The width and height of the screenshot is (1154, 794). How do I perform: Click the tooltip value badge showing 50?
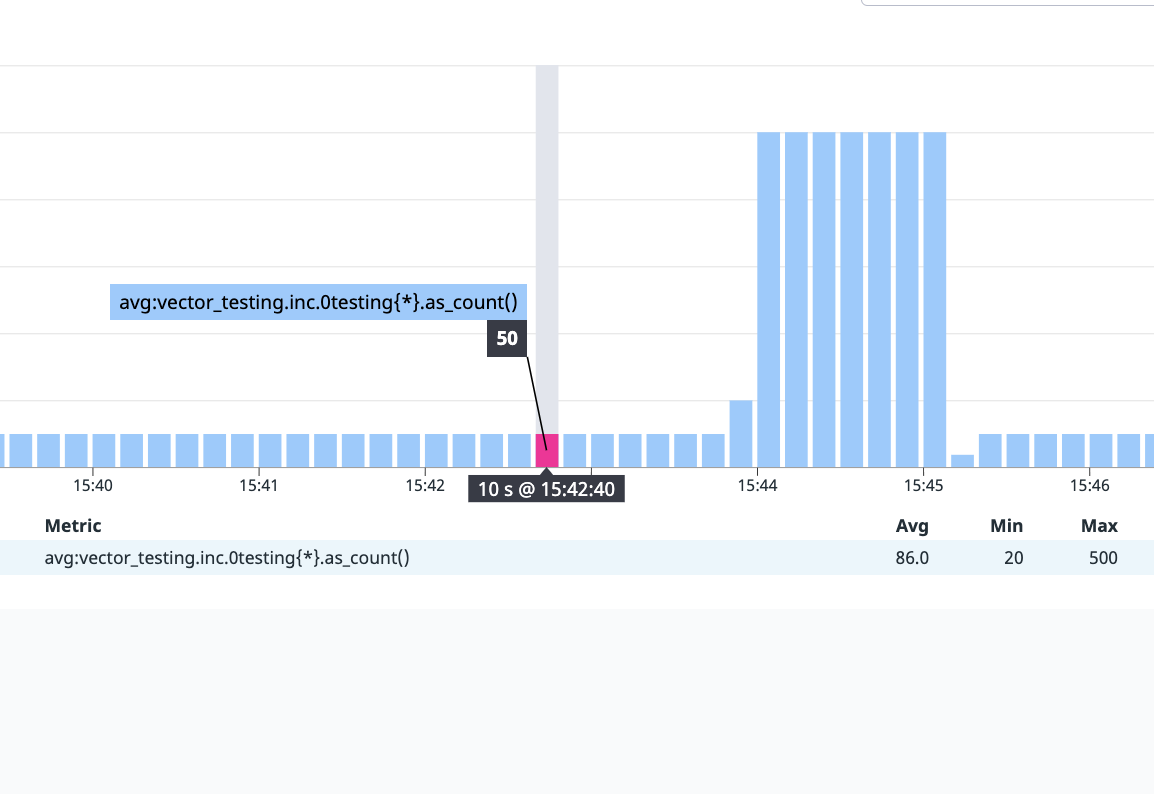coord(506,338)
